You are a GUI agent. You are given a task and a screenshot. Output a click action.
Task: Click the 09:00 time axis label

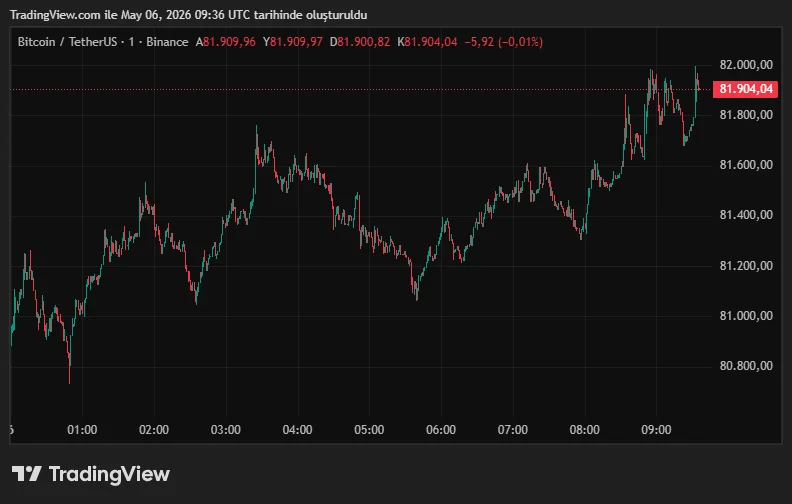657,430
